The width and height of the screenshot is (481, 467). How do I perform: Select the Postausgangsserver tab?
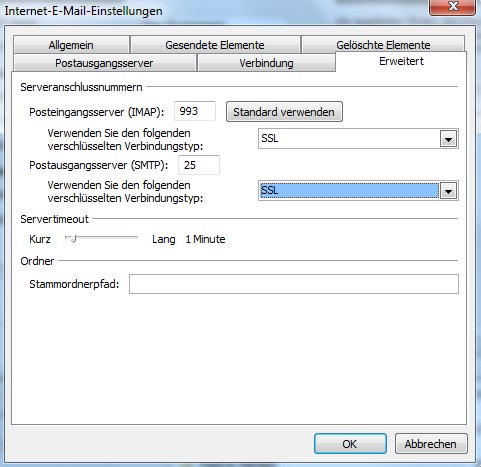tap(104, 63)
